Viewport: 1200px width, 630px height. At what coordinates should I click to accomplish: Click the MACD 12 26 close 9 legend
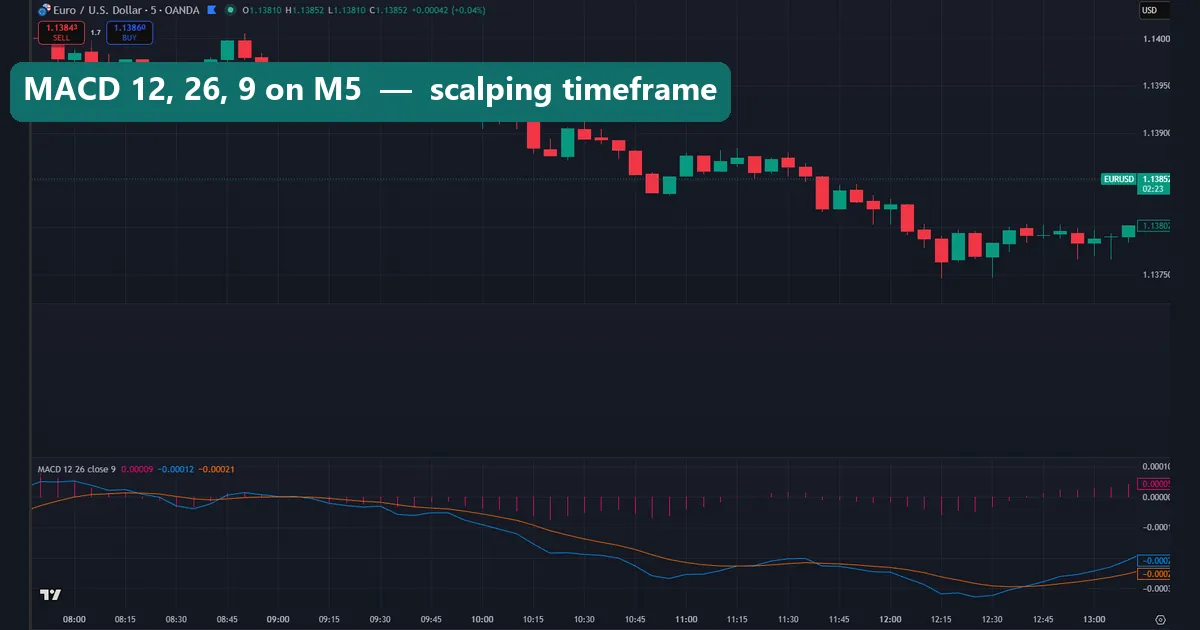point(77,469)
